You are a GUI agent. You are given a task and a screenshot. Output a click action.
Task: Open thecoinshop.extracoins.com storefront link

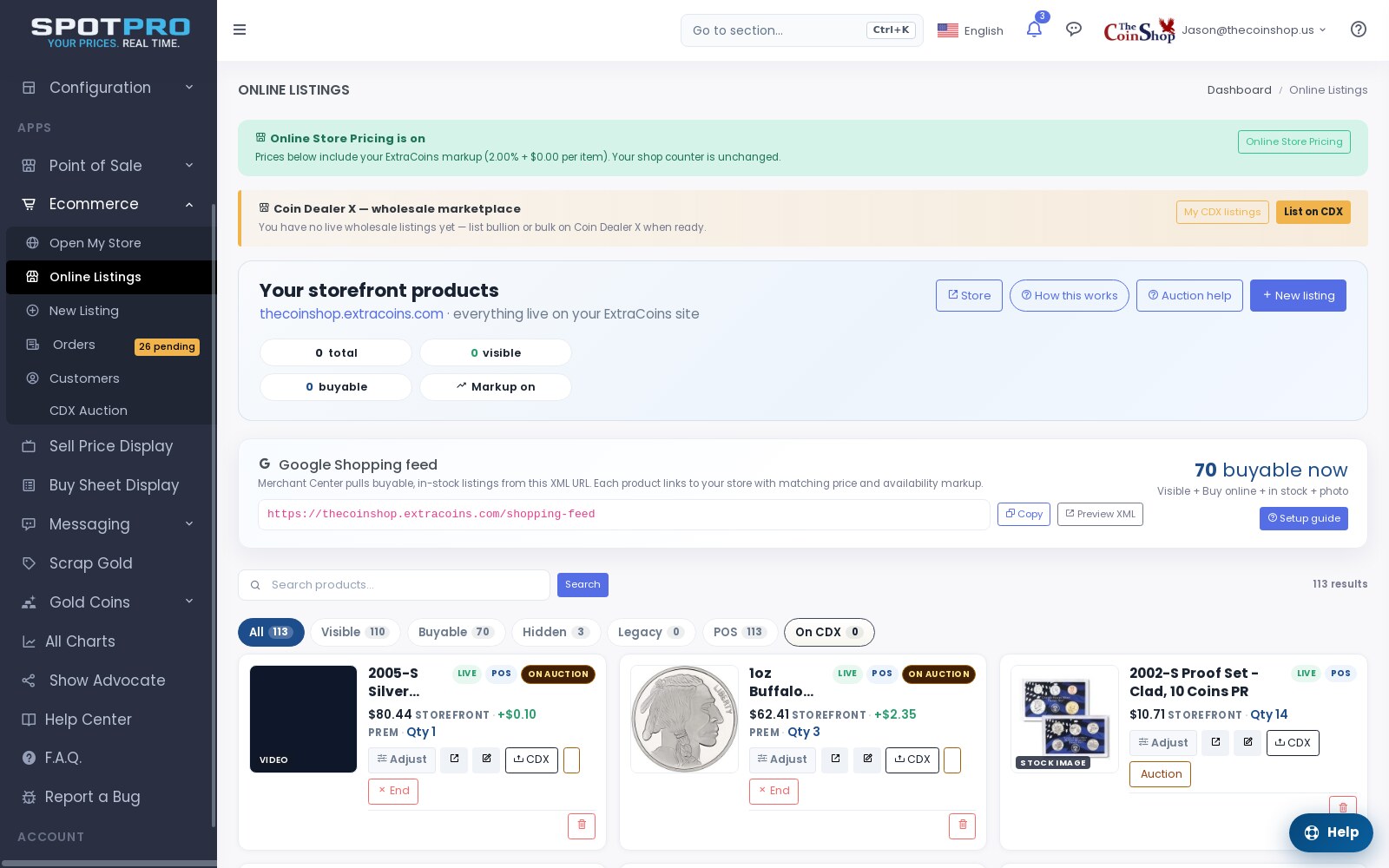(x=351, y=314)
